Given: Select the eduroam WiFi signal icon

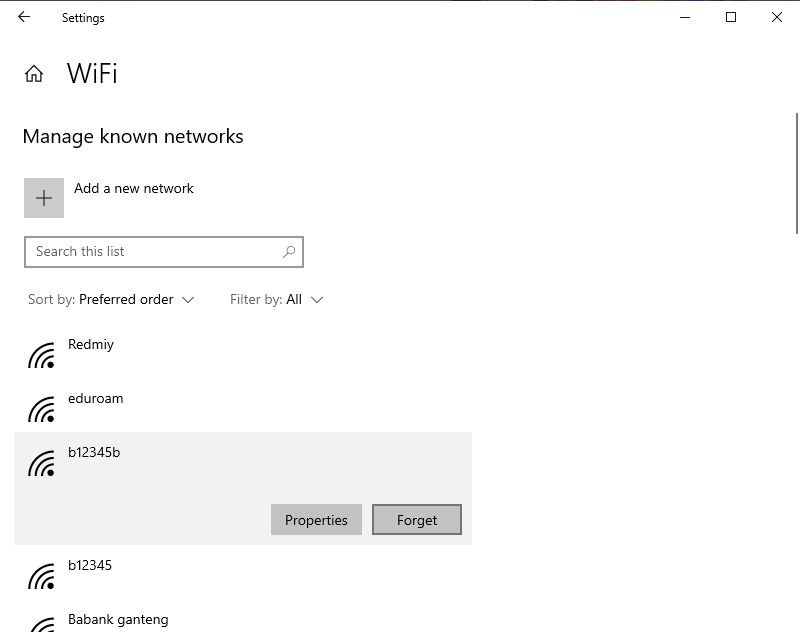Looking at the screenshot, I should (41, 409).
